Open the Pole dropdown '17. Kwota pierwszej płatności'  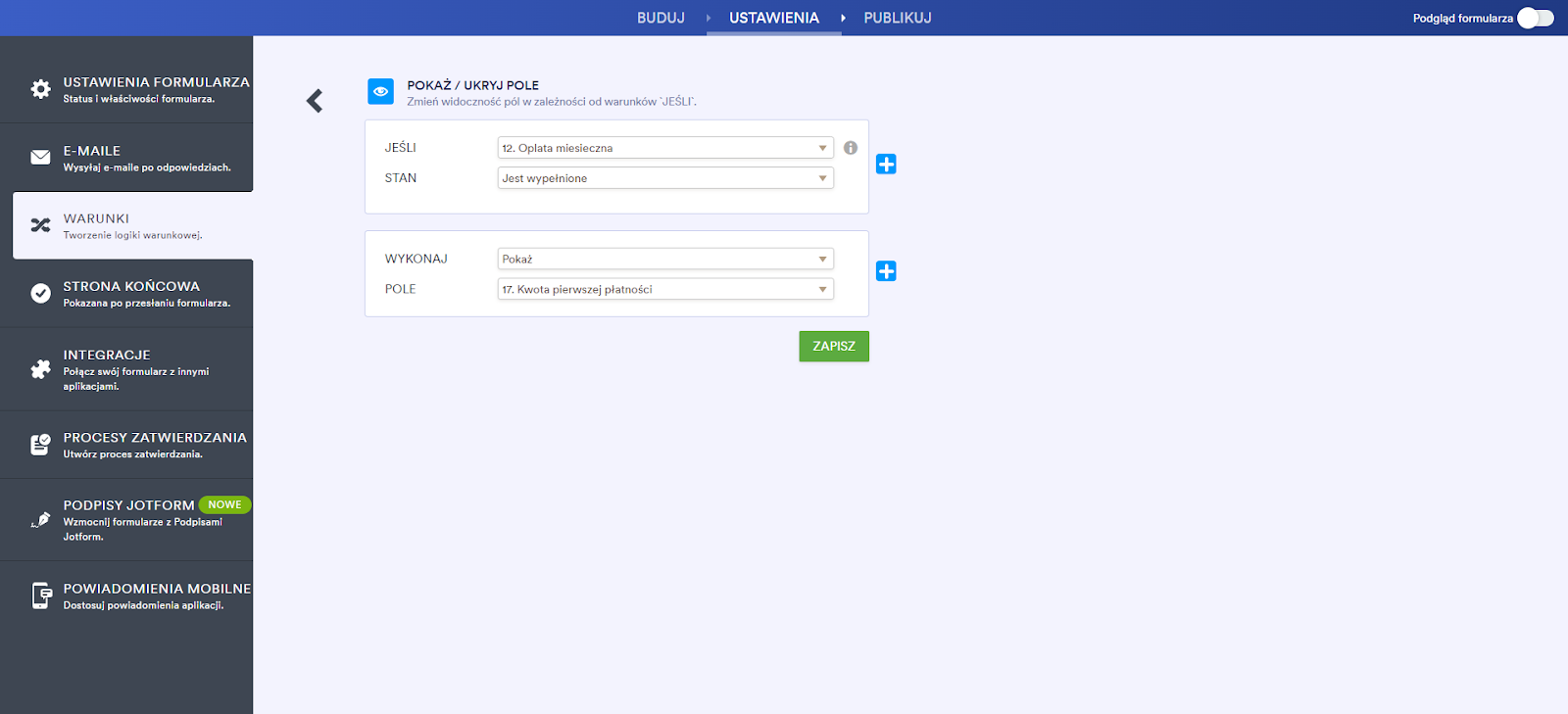665,289
